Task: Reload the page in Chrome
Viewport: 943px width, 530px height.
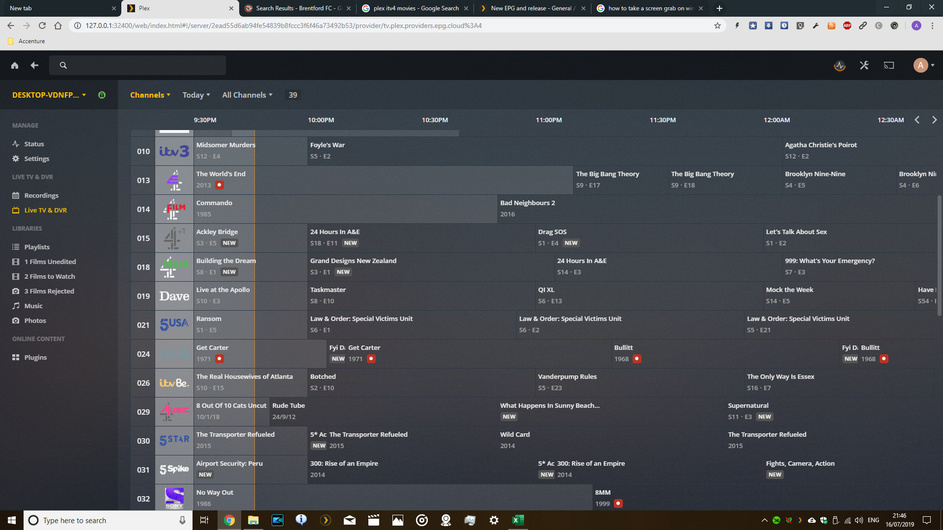Action: (x=42, y=26)
